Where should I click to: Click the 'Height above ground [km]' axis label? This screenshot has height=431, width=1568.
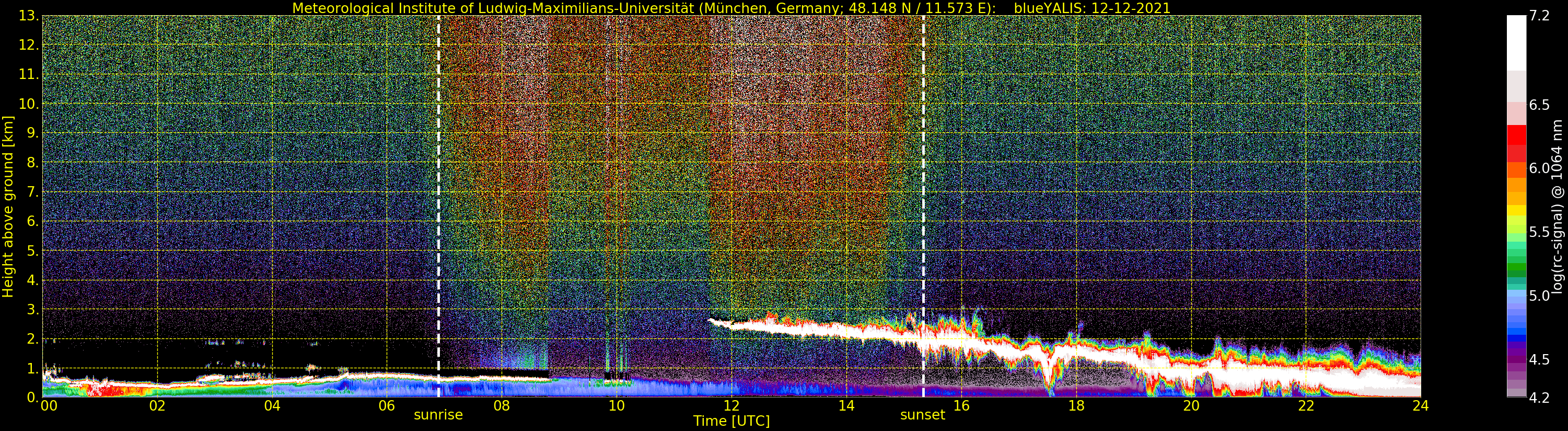[8, 206]
